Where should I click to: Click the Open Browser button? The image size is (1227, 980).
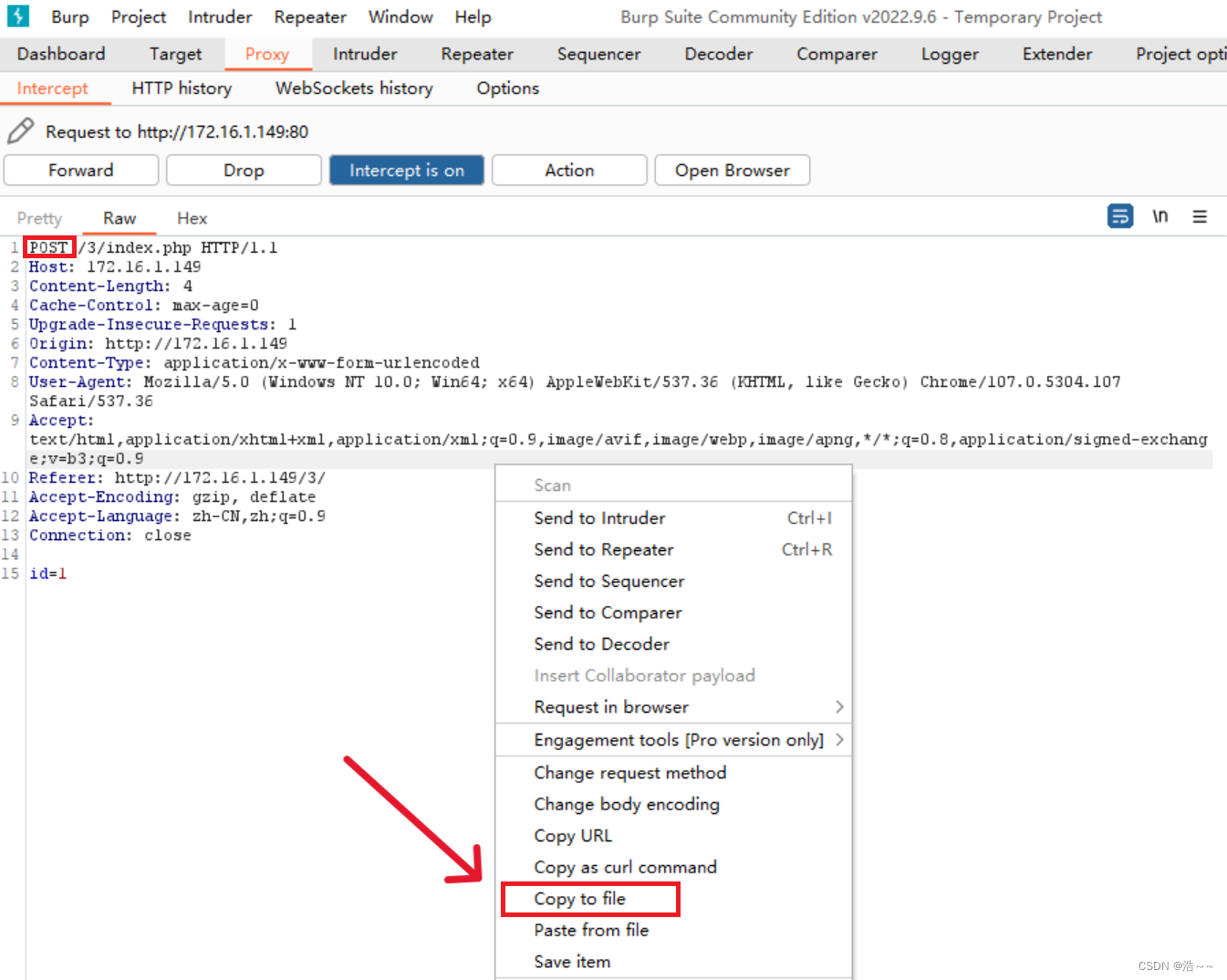click(x=733, y=171)
